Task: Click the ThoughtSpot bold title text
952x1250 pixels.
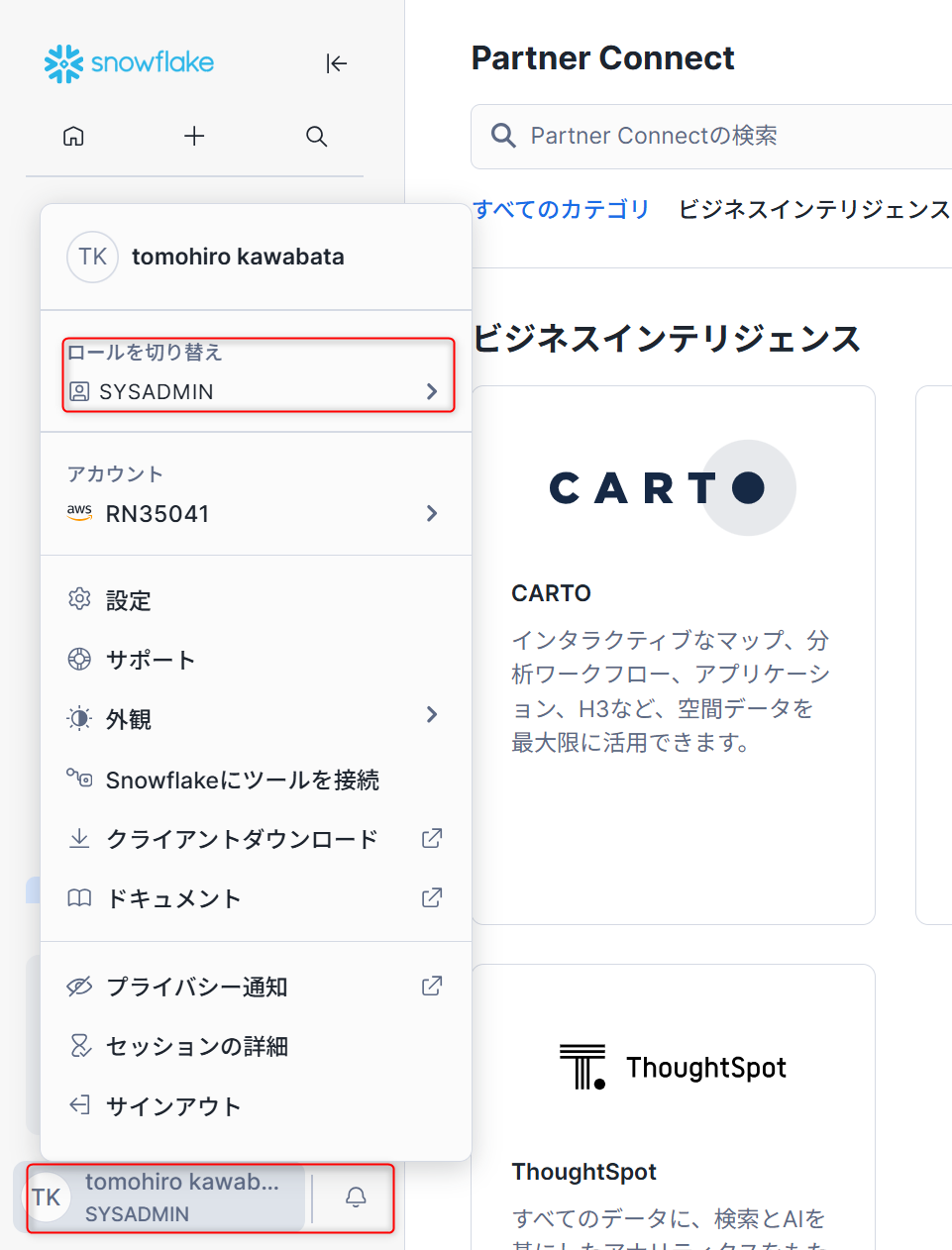Action: coord(583,1172)
